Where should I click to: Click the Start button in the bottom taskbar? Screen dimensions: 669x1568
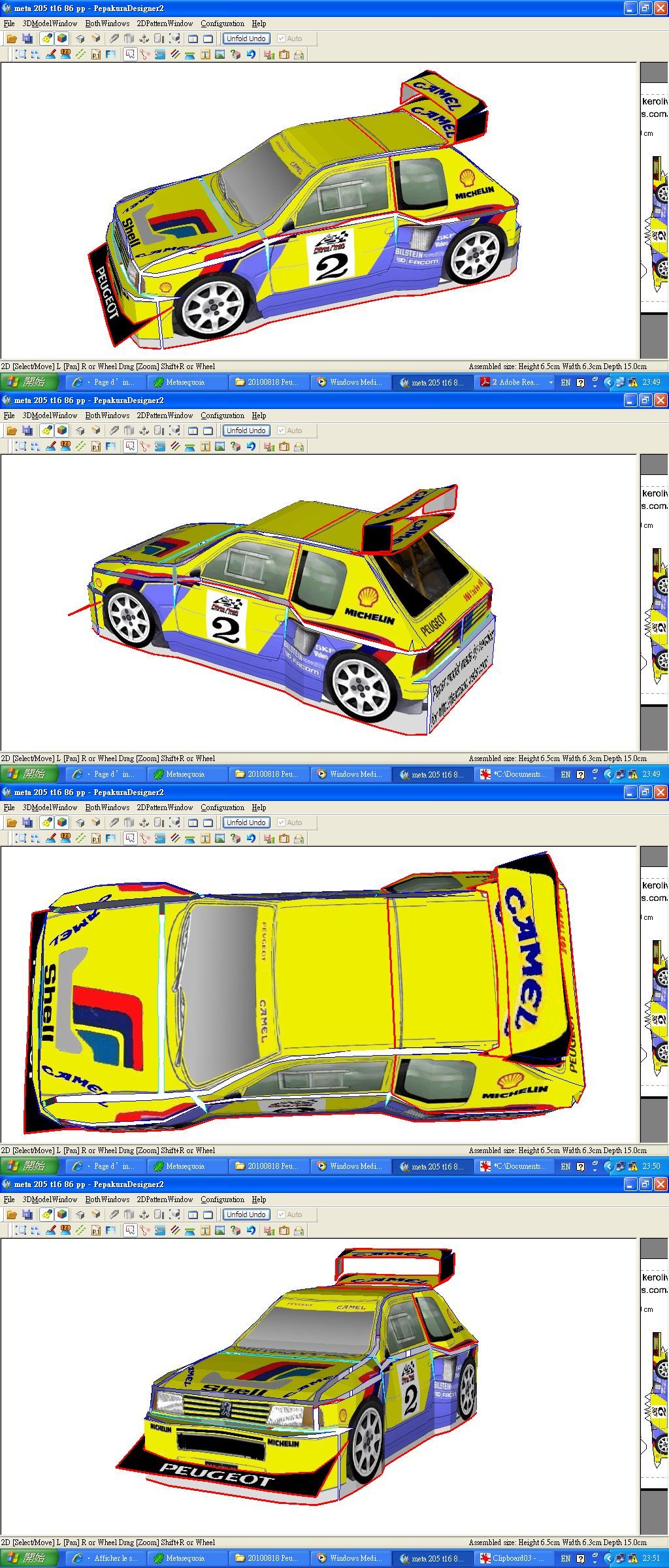pyautogui.click(x=30, y=1558)
